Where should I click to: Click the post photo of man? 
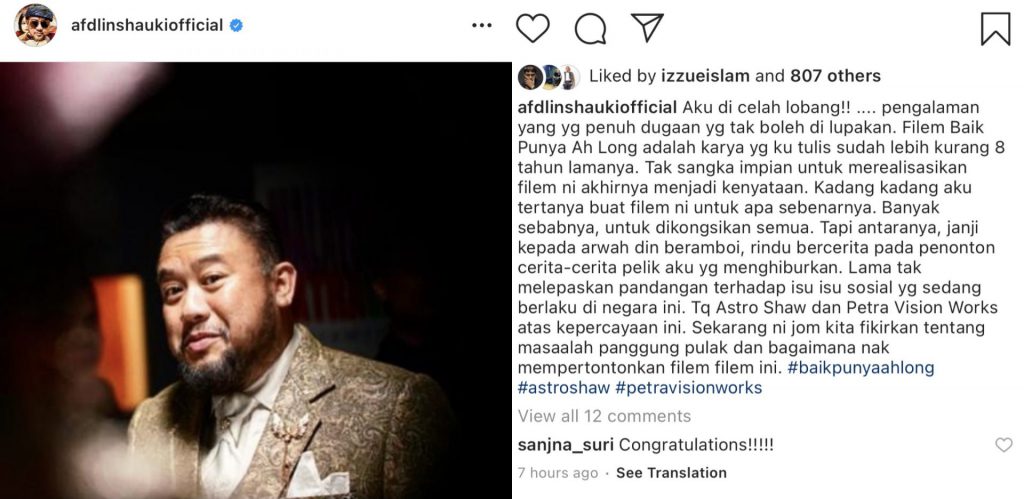coord(255,280)
